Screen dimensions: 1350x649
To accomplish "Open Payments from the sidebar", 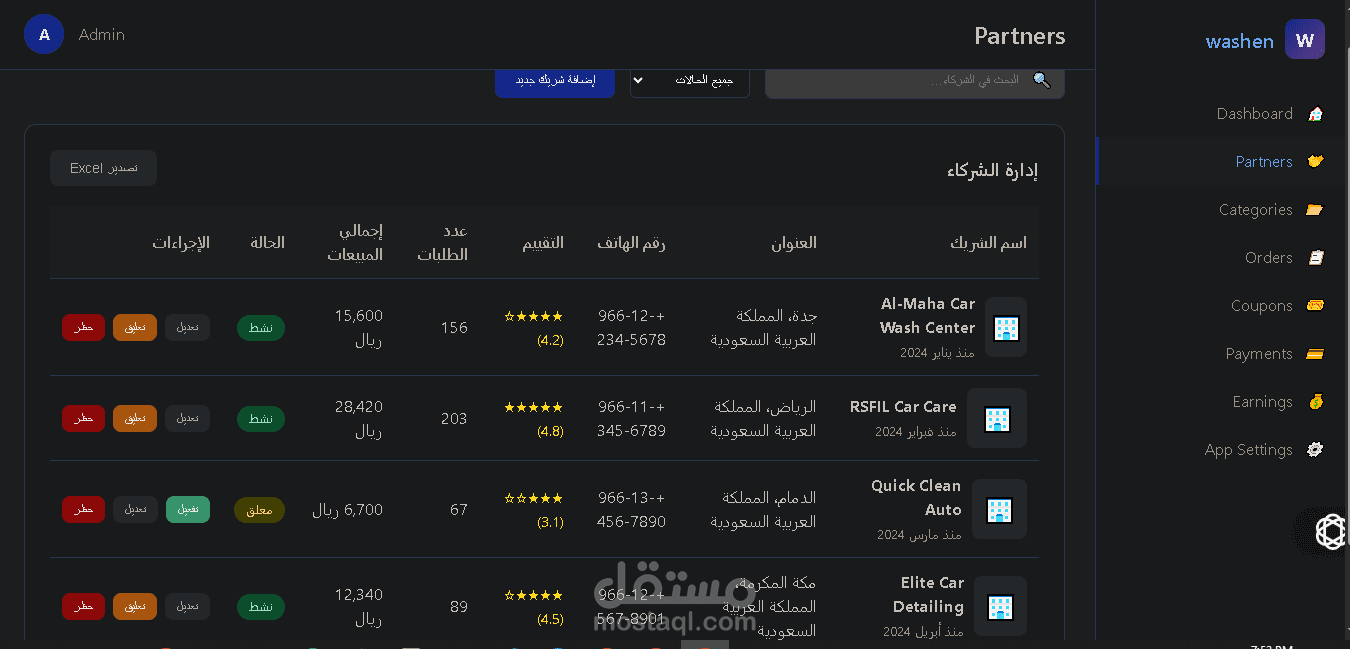I will [1221, 354].
